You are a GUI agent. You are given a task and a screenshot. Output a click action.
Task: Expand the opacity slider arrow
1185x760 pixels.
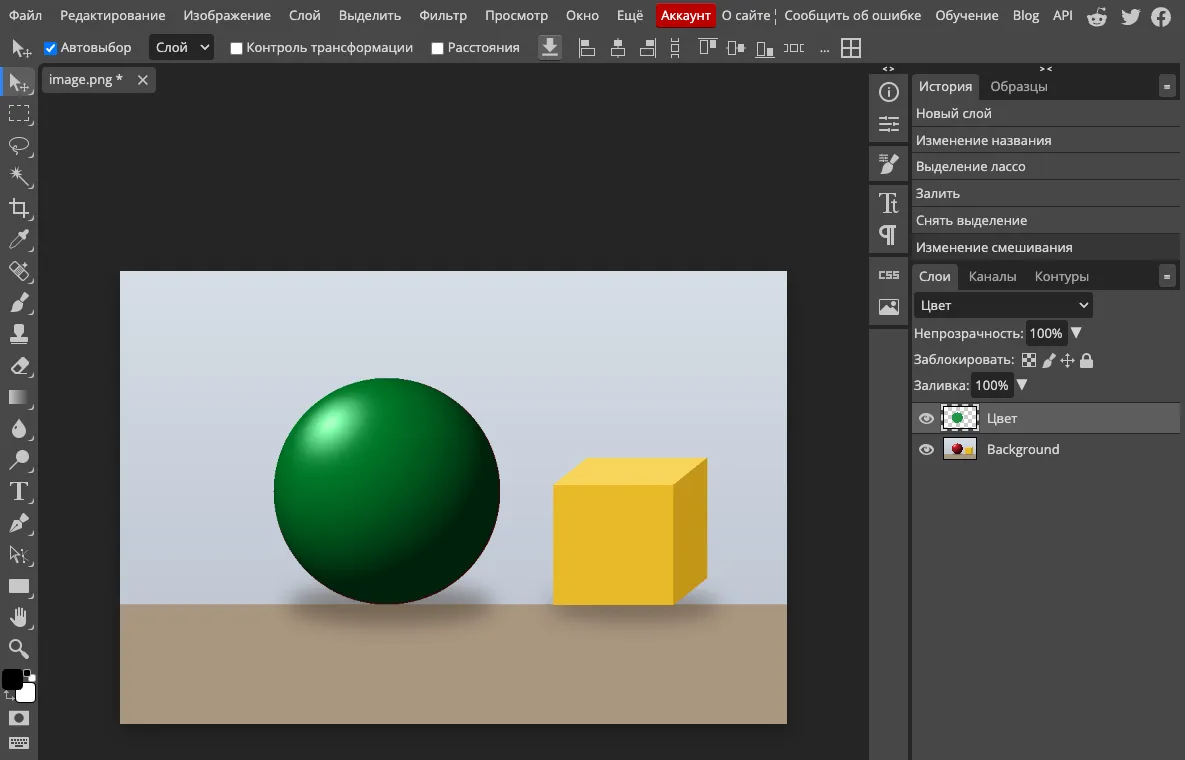tap(1076, 333)
